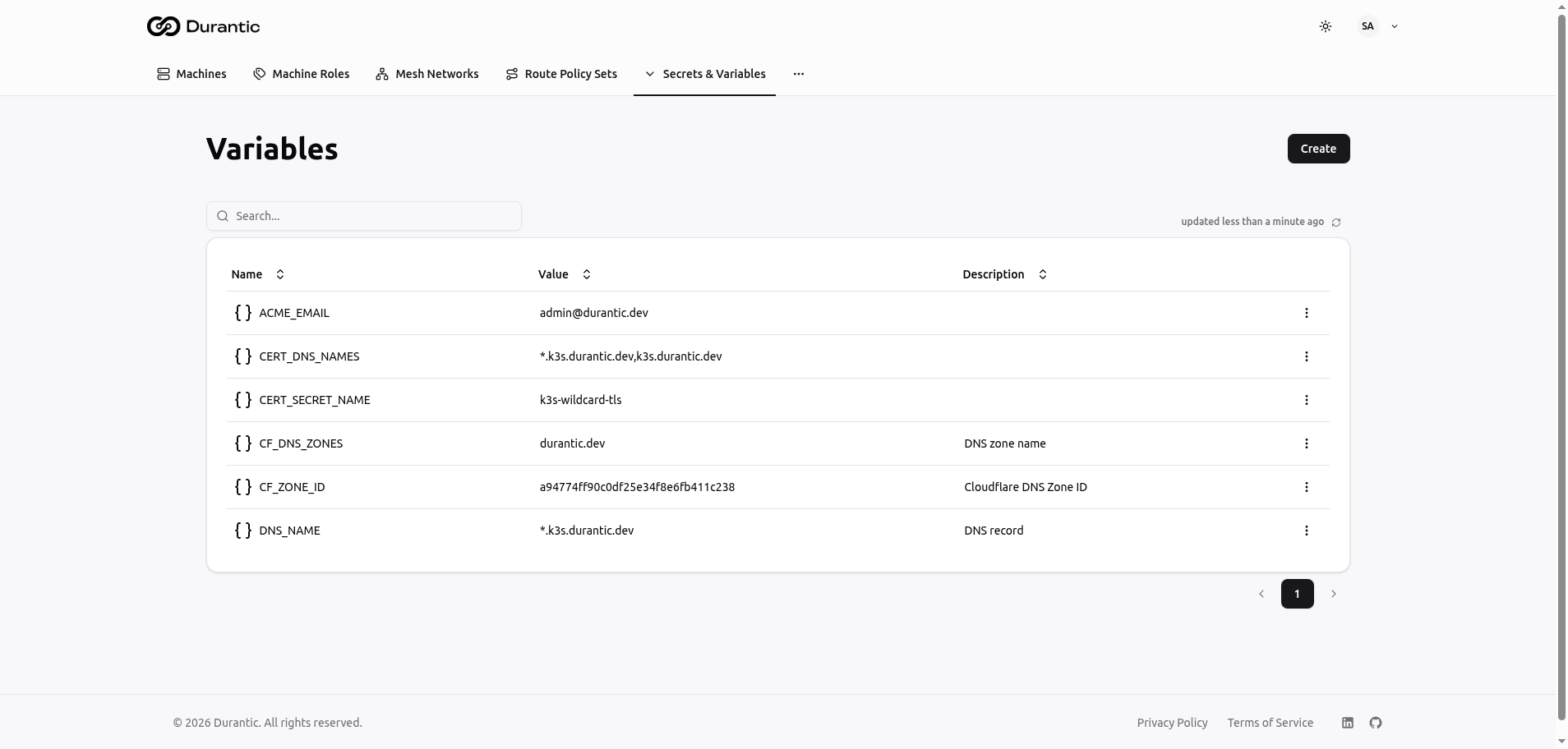Go to the Machines tab

click(x=191, y=74)
